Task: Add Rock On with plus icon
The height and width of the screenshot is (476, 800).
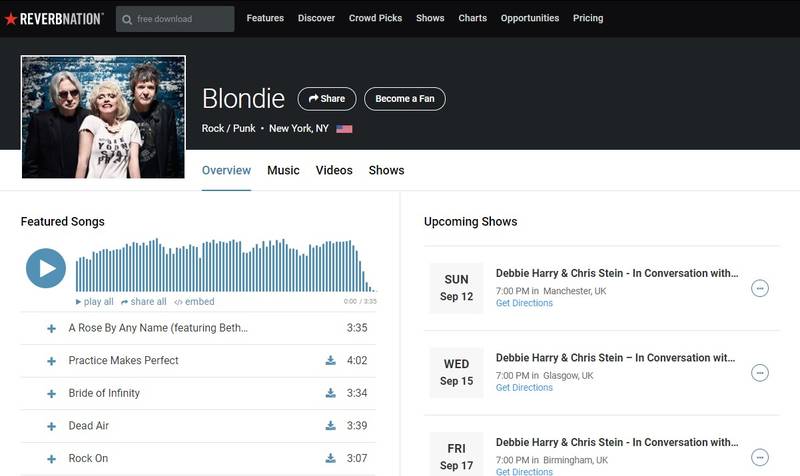Action: (x=52, y=459)
